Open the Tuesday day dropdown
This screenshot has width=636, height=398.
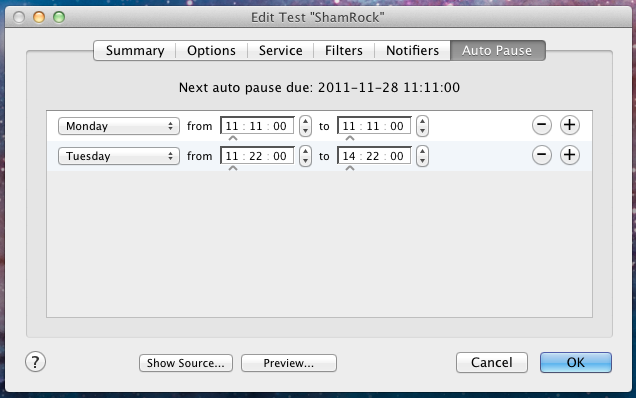119,156
